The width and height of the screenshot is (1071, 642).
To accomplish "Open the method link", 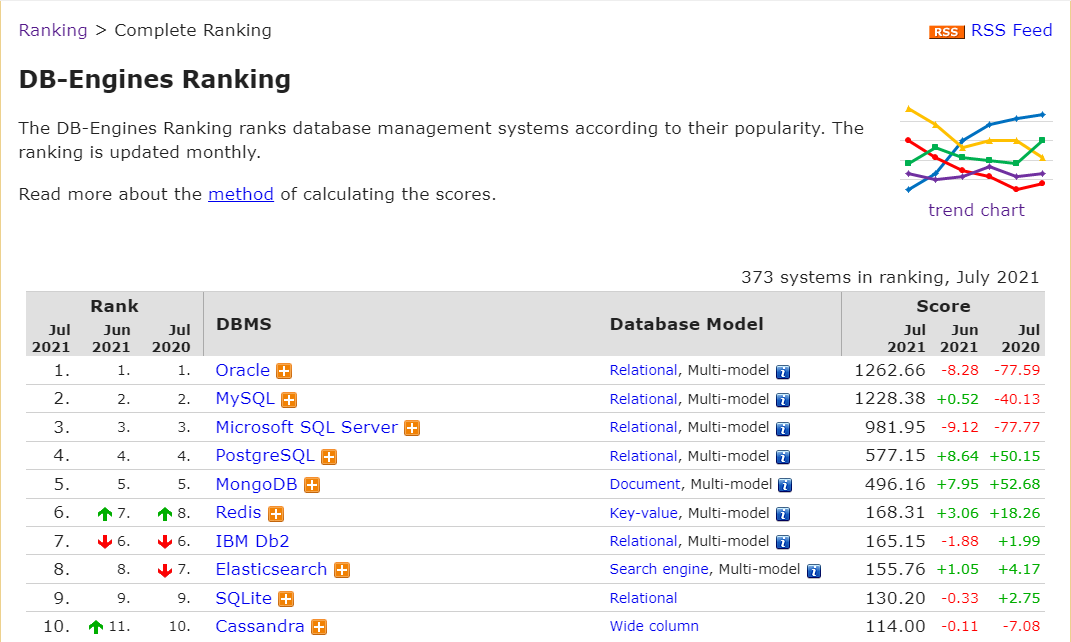I will 240,194.
